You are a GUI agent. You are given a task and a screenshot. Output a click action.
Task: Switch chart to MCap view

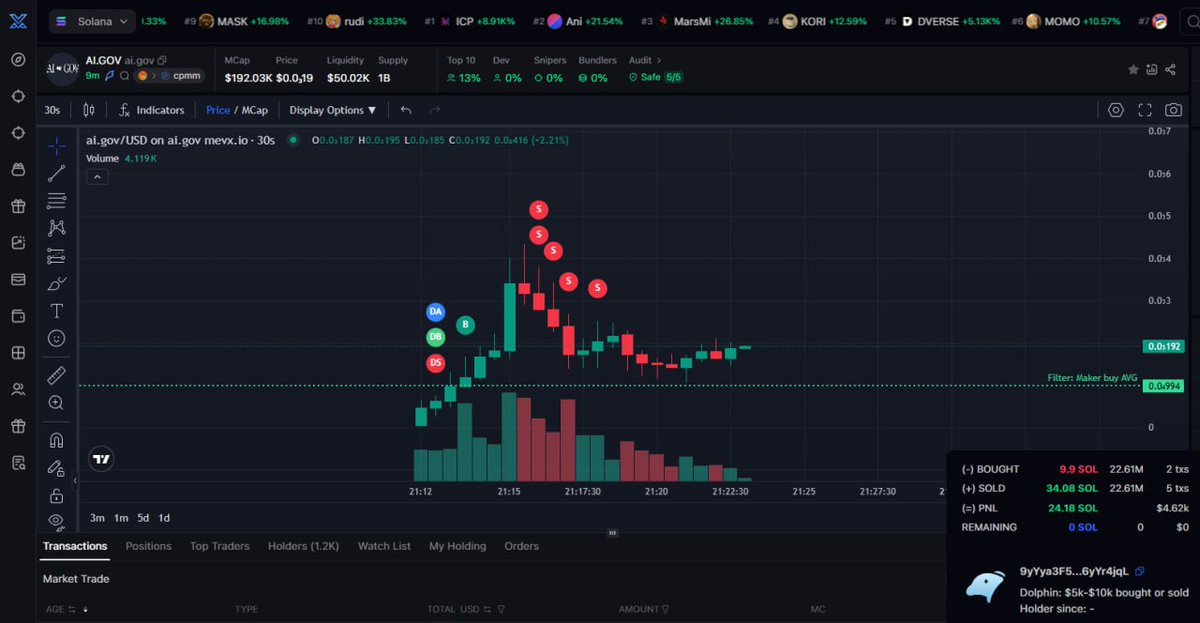pyautogui.click(x=255, y=110)
